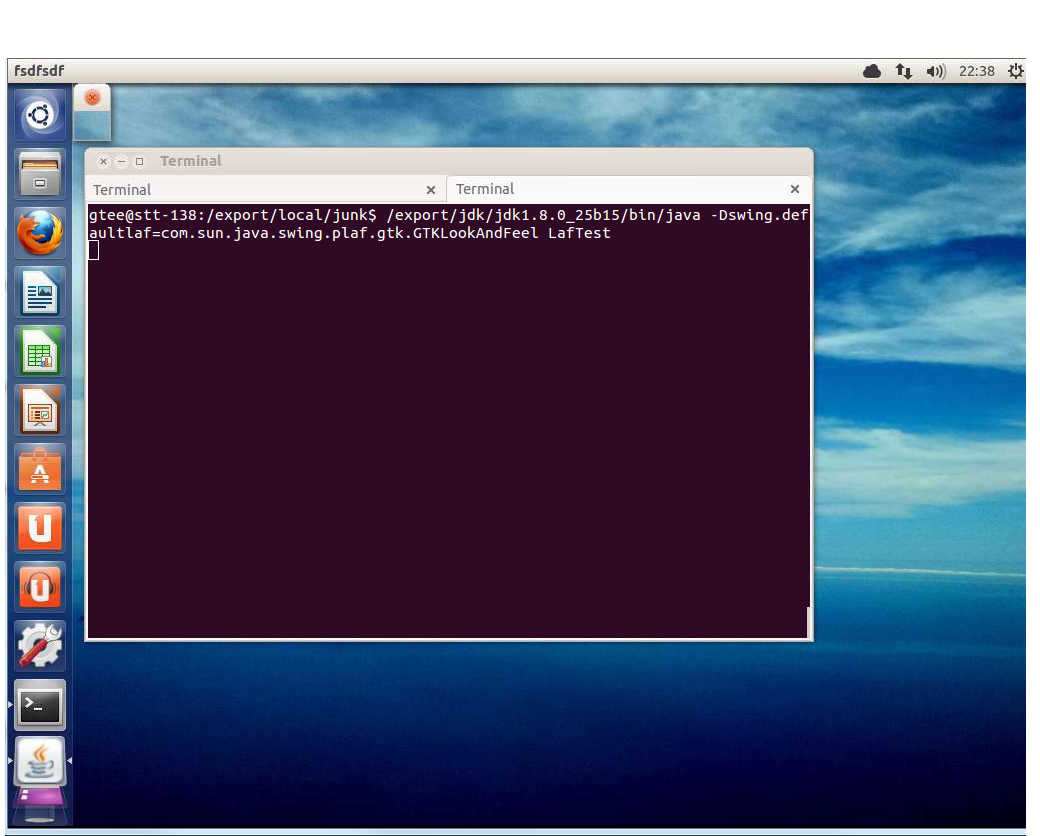Close the first Terminal tab
The width and height of the screenshot is (1040, 836).
(x=431, y=190)
